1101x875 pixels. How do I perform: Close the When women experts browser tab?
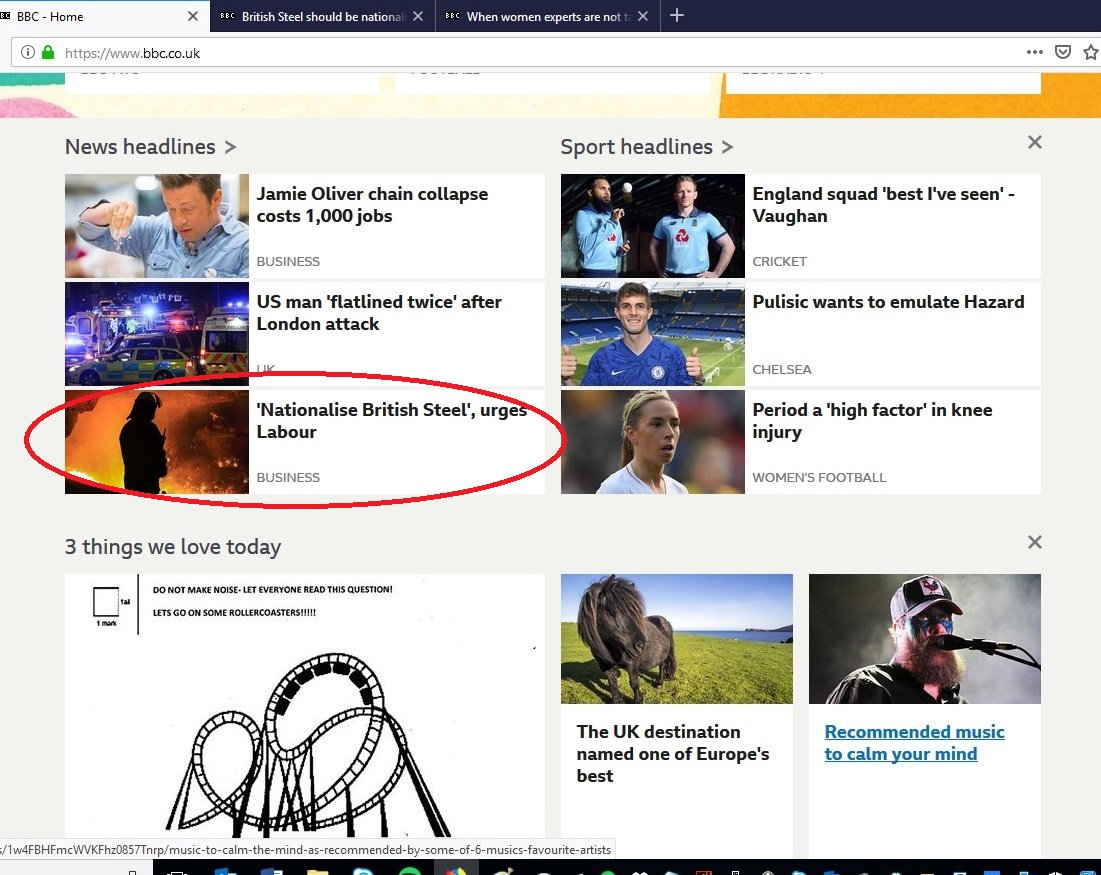642,16
